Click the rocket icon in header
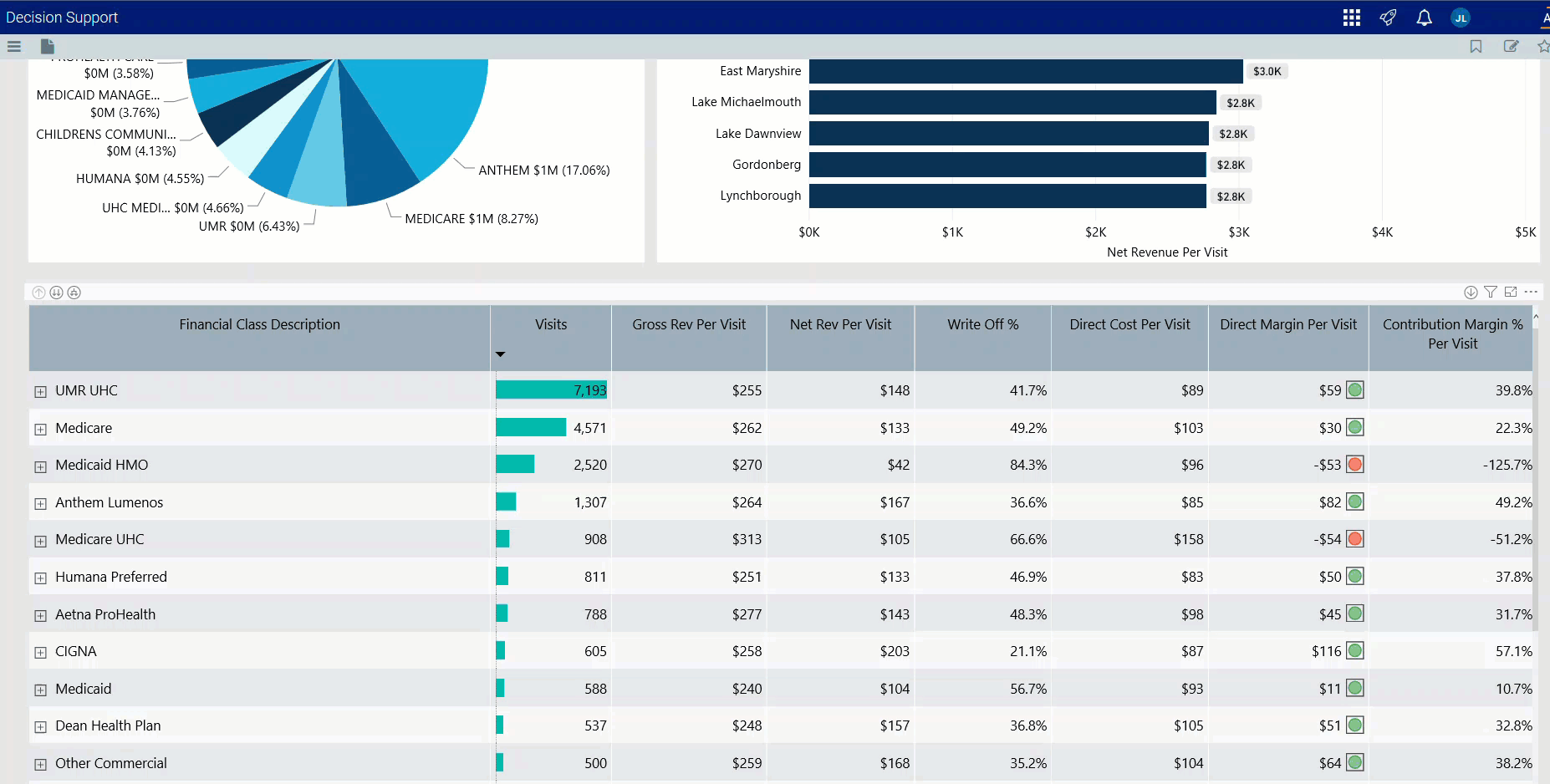Screen dimensions: 1550x784 tap(1388, 18)
